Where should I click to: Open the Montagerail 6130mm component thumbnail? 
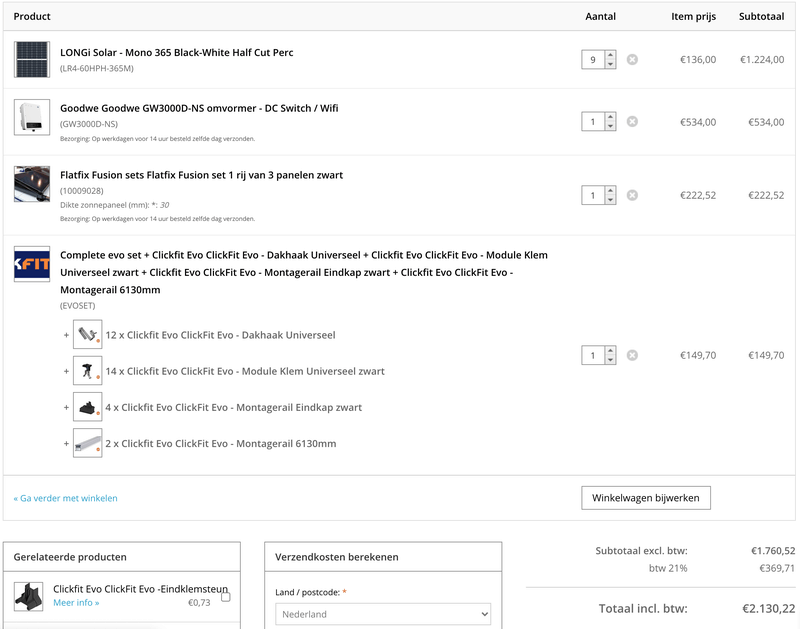pyautogui.click(x=88, y=443)
